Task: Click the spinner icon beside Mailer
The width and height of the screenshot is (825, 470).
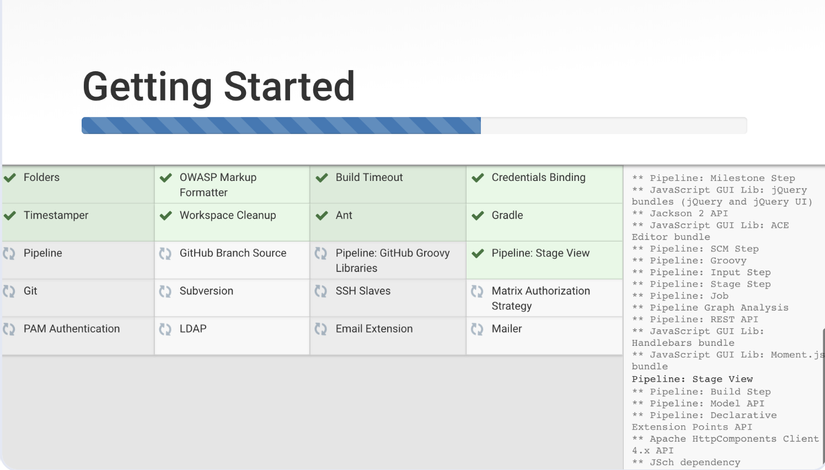Action: [478, 329]
